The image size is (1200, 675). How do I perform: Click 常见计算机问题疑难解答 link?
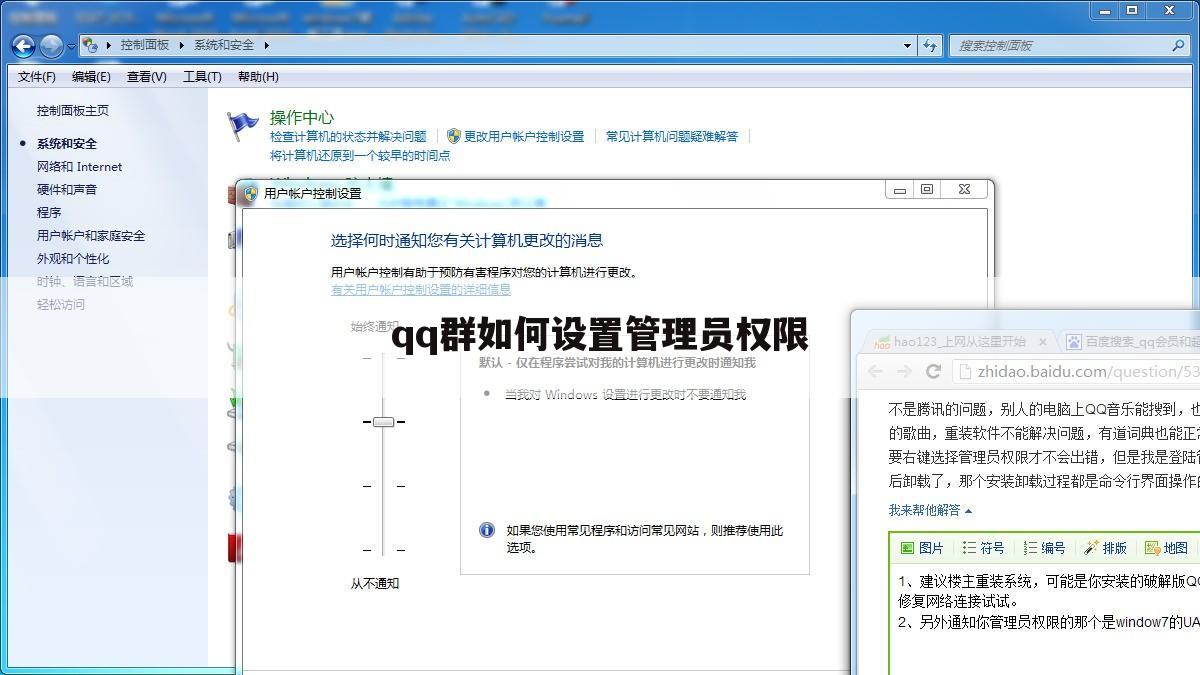[672, 137]
